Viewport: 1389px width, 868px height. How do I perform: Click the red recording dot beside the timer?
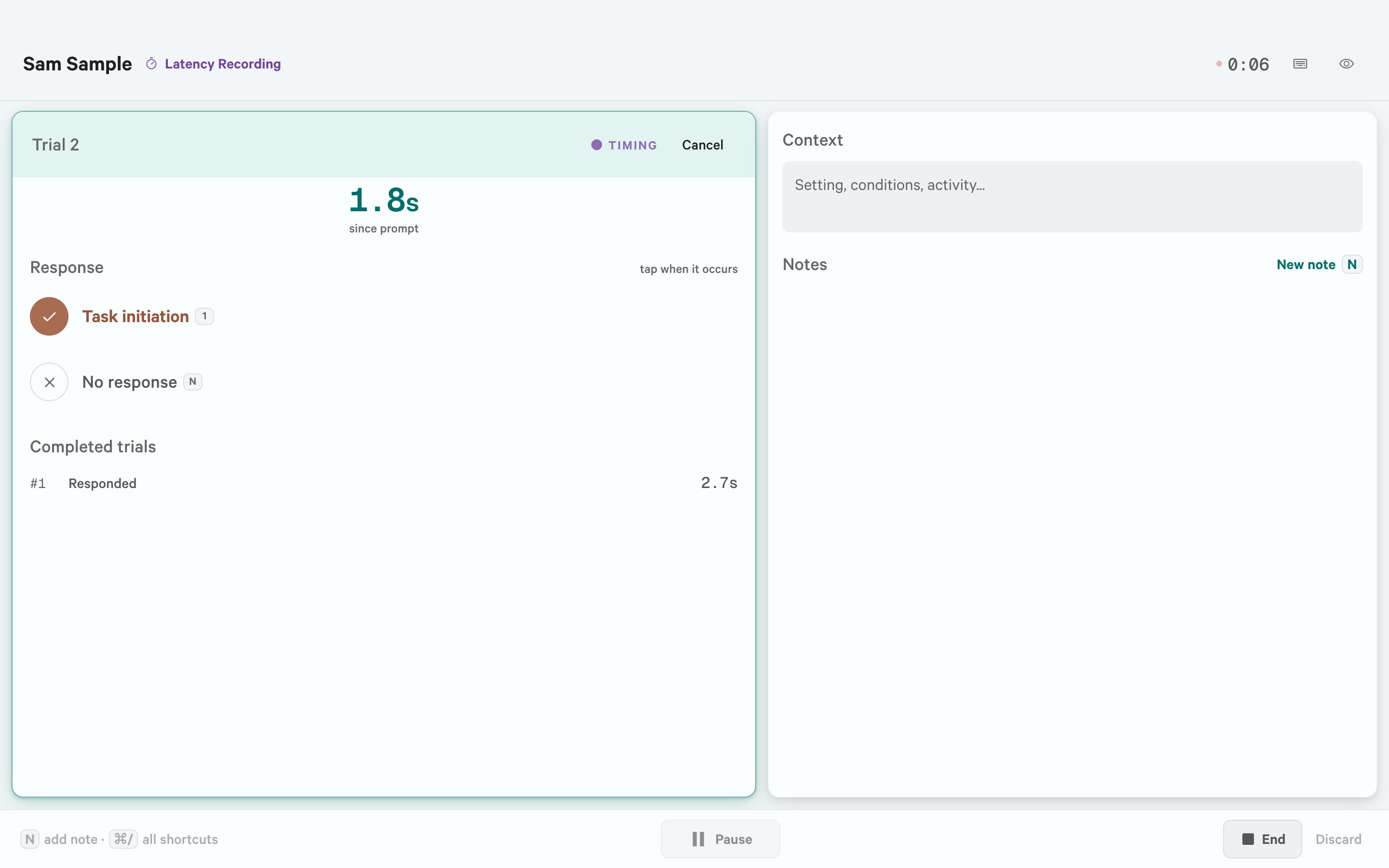pos(1219,64)
